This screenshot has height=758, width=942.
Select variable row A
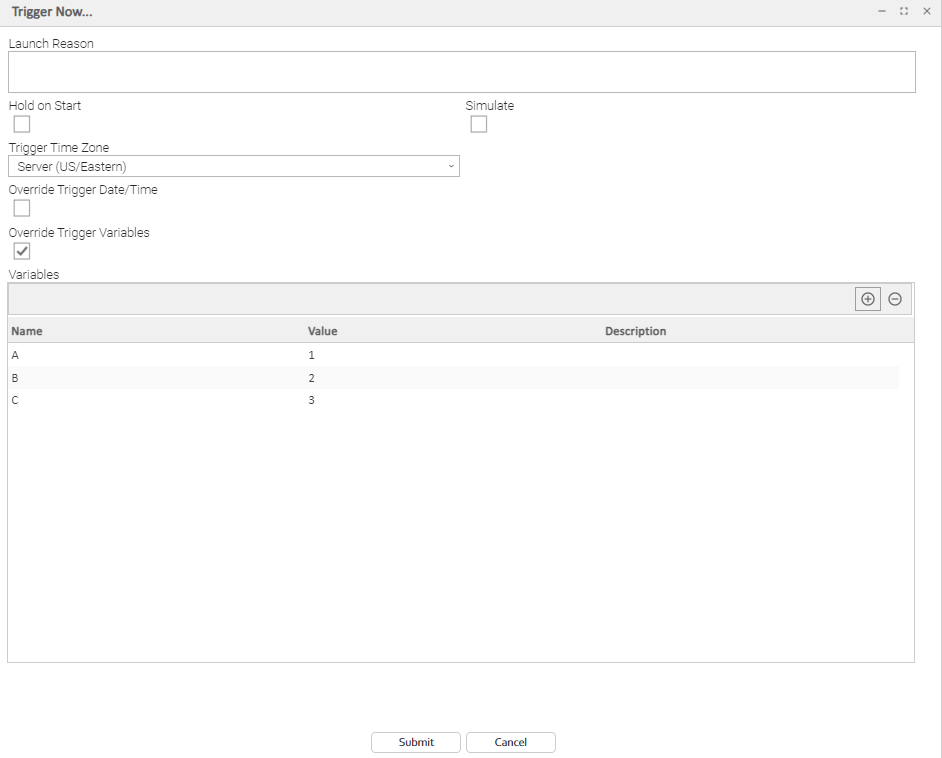(x=16, y=355)
